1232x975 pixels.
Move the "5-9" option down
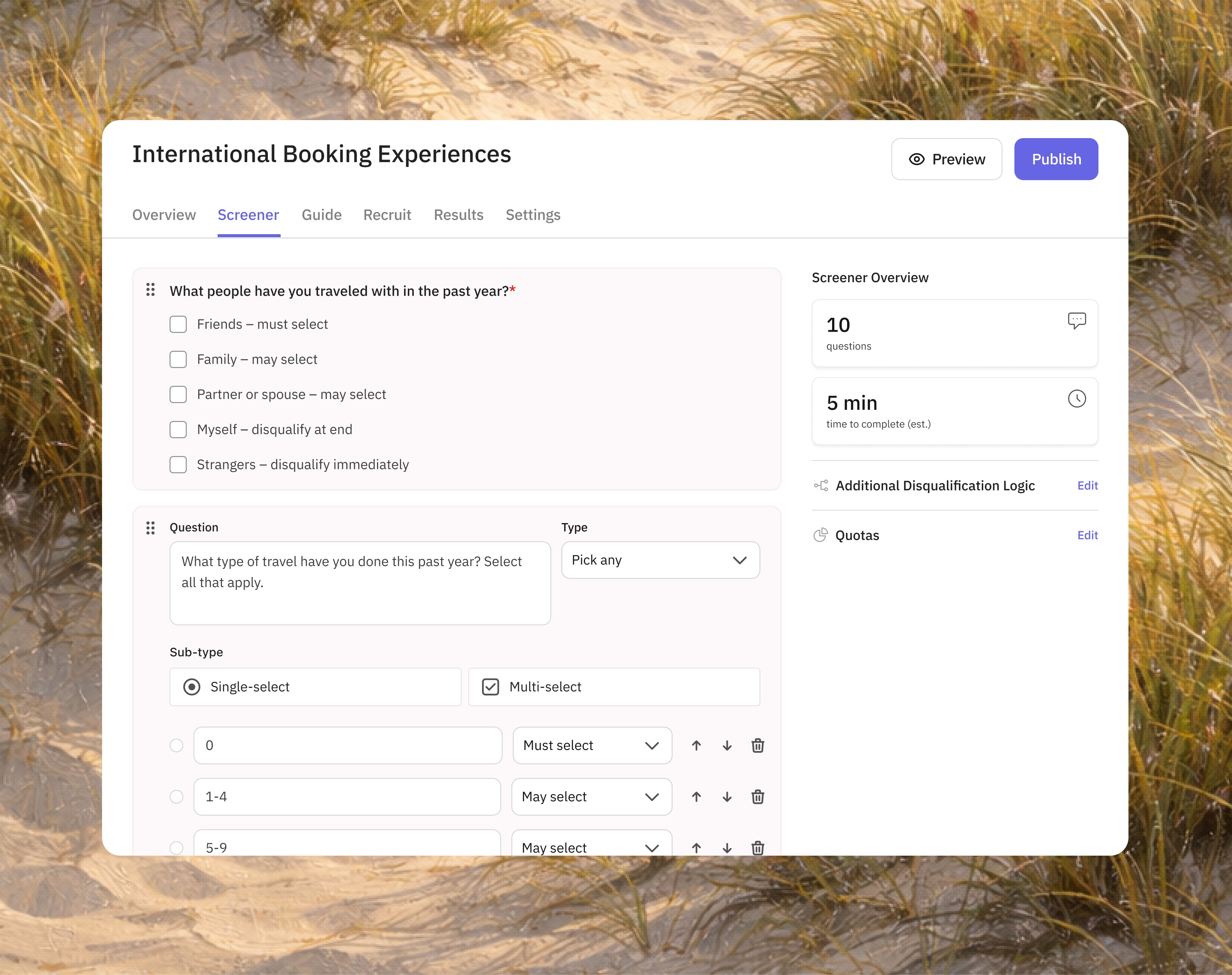point(727,848)
